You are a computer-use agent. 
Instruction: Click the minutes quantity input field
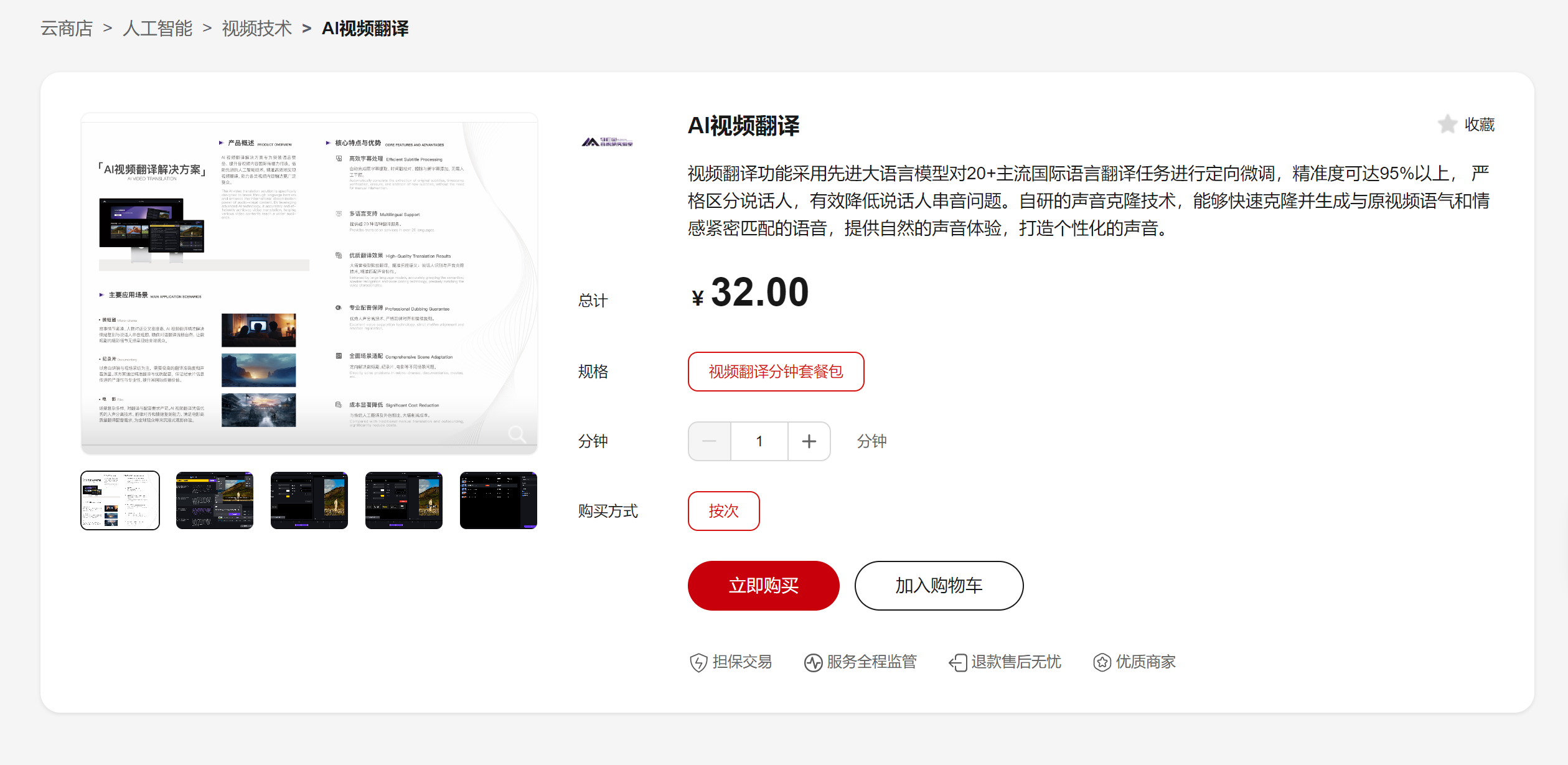(759, 441)
